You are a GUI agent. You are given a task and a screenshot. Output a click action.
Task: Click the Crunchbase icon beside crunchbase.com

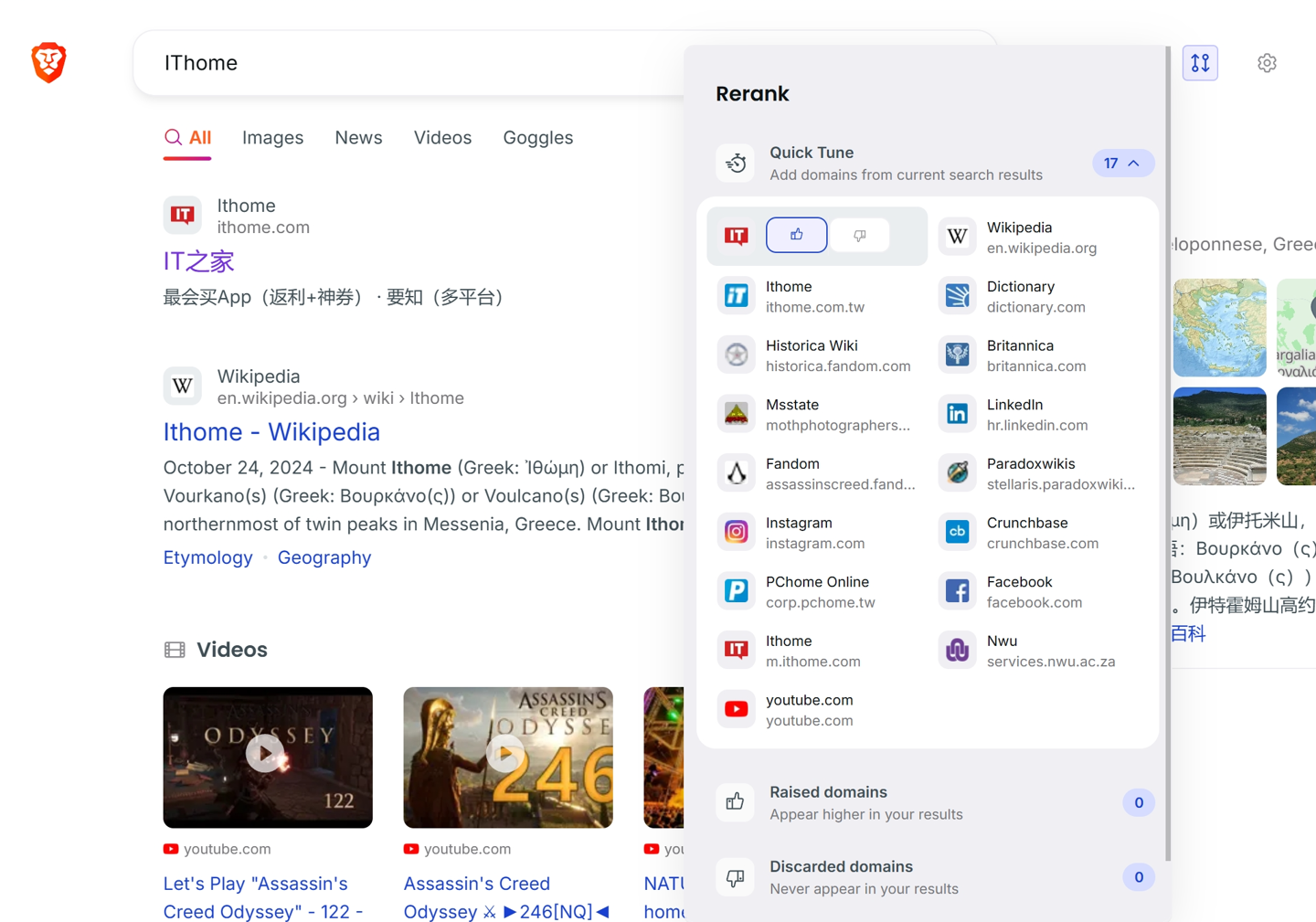pos(956,531)
